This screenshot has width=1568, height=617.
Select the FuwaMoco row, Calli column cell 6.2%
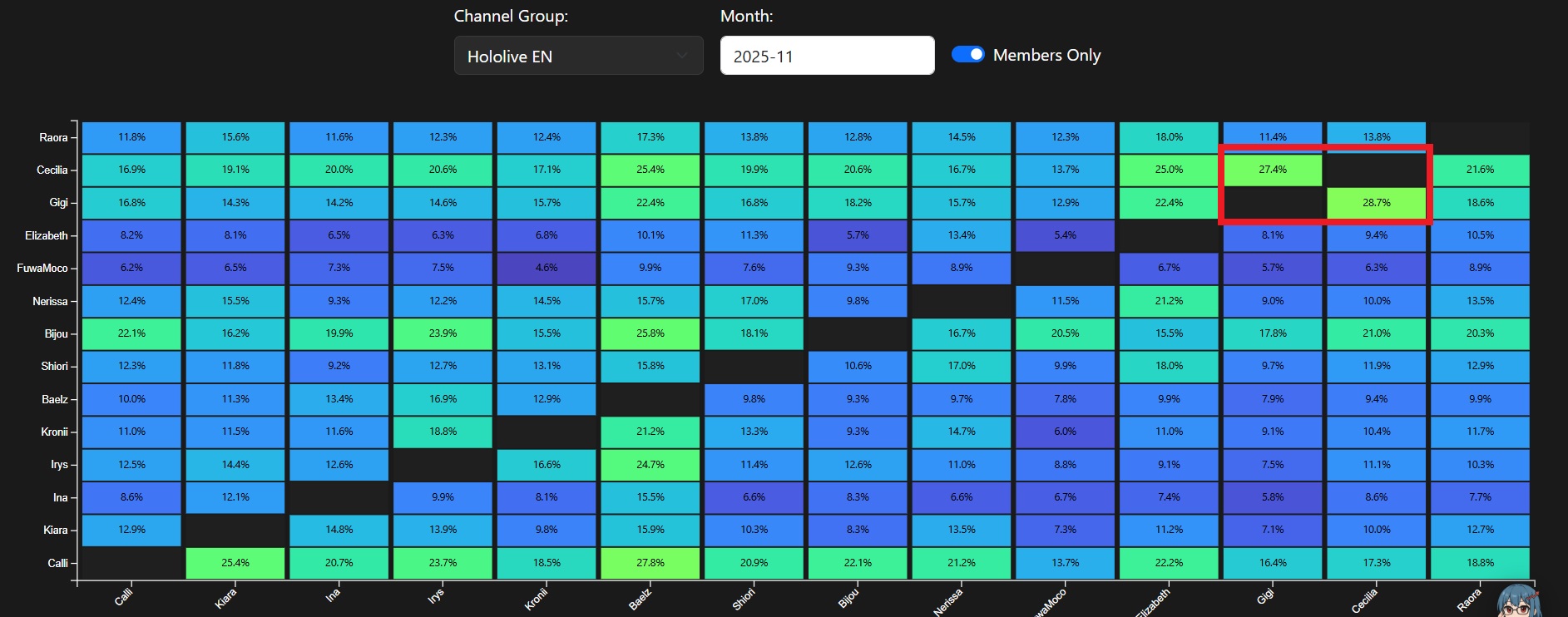click(131, 268)
